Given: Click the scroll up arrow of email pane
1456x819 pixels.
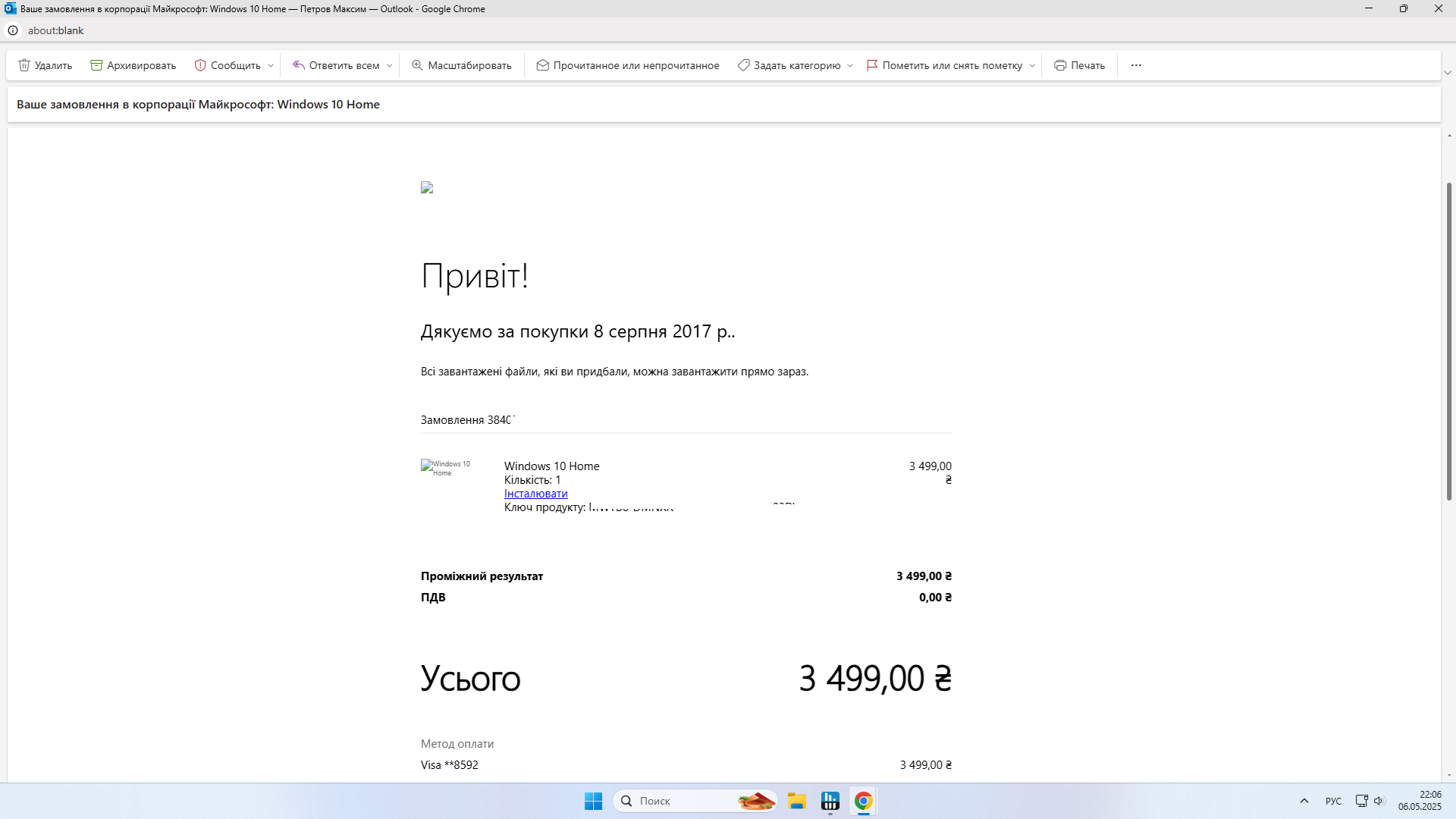Looking at the screenshot, I should tap(1449, 136).
